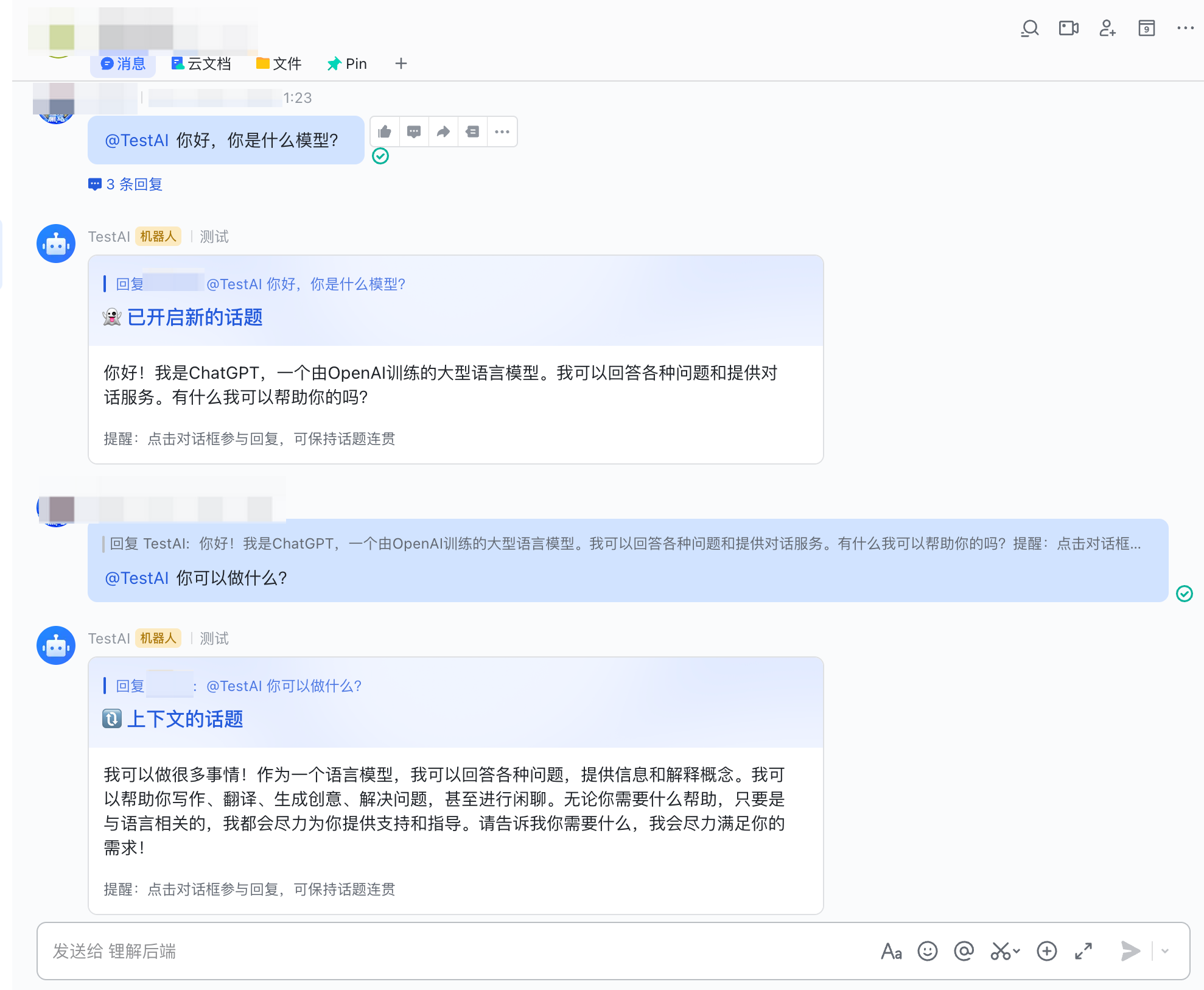Forward the message
The width and height of the screenshot is (1204, 990).
click(443, 132)
